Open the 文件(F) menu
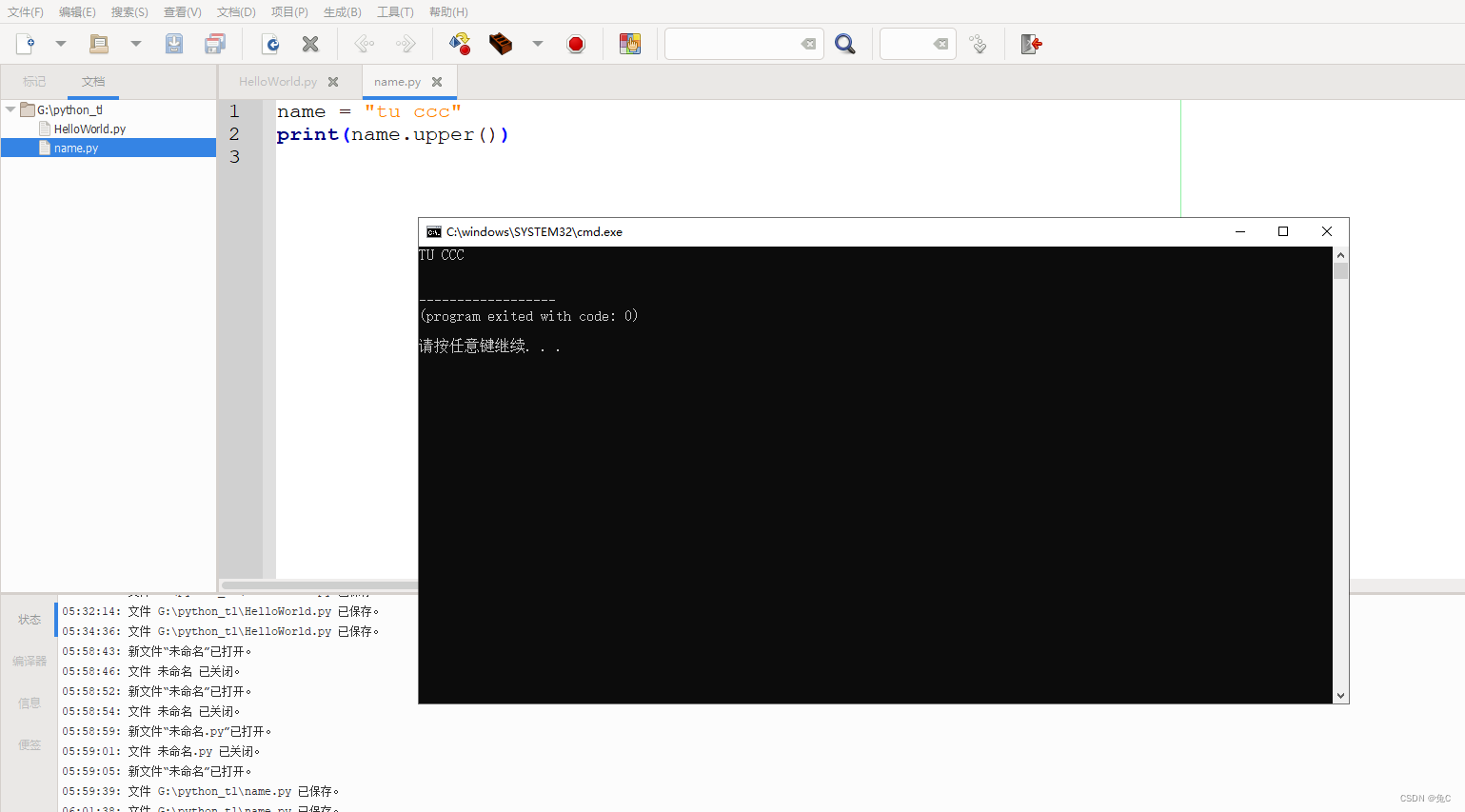Screen dimensions: 1465x812 [x=26, y=12]
